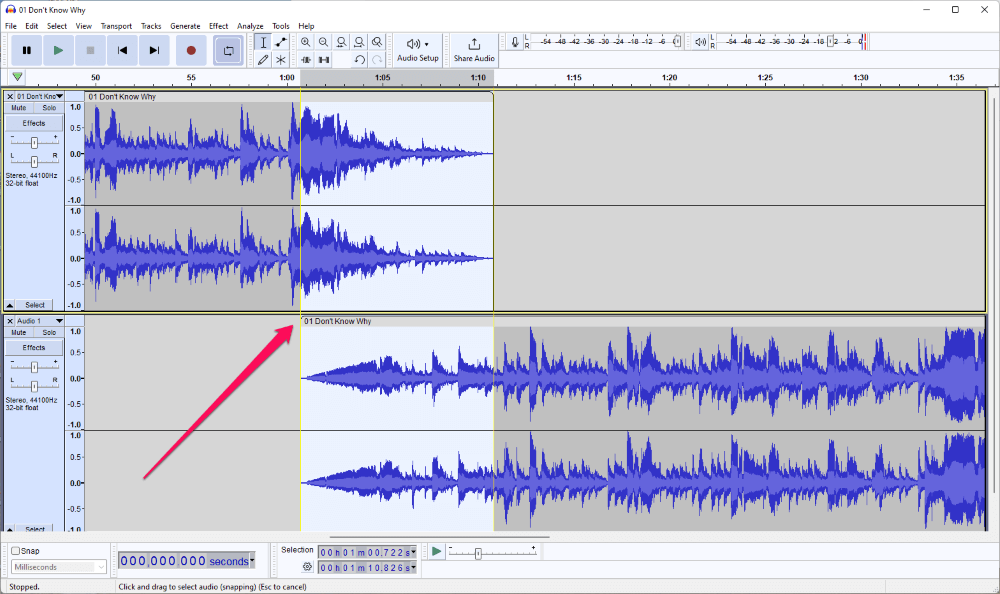Select the Envelope tool
This screenshot has height=594, width=1000.
coord(281,42)
